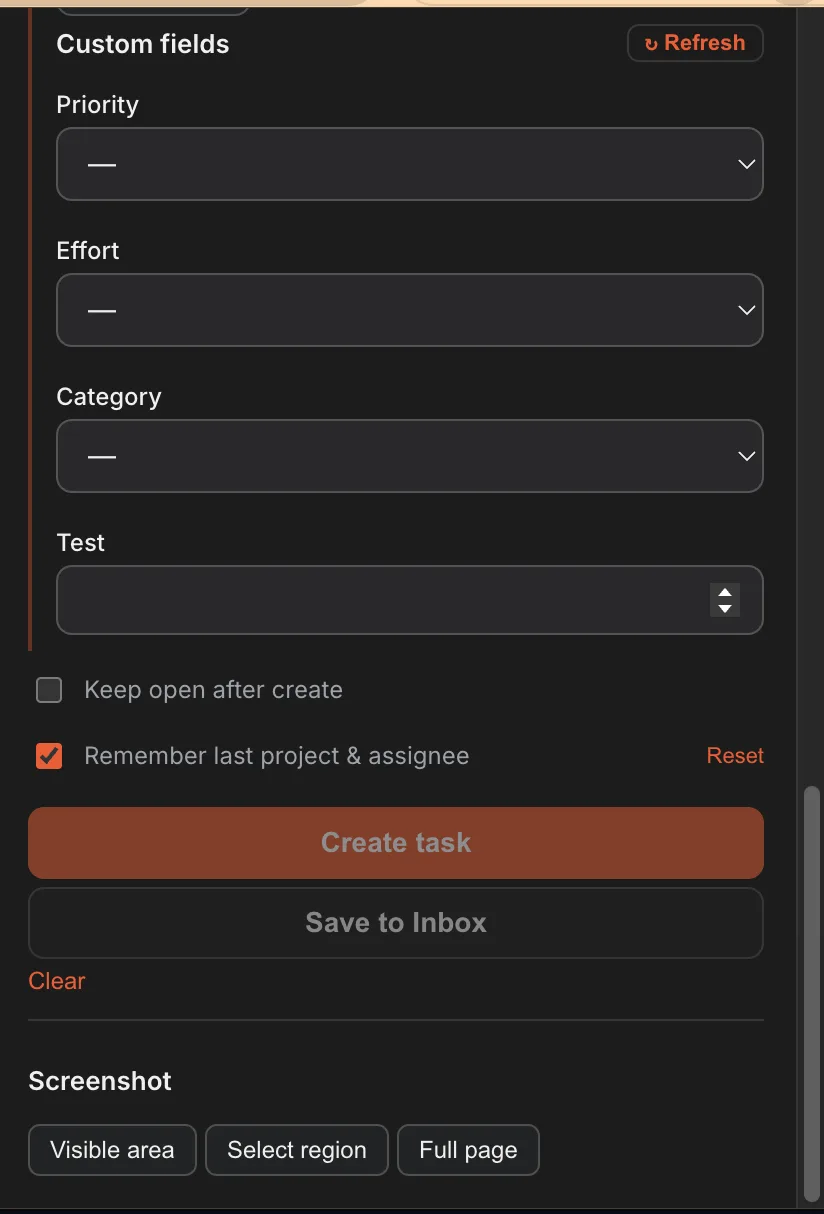Image resolution: width=824 pixels, height=1214 pixels.
Task: Click the Custom fields heading
Action: point(143,44)
